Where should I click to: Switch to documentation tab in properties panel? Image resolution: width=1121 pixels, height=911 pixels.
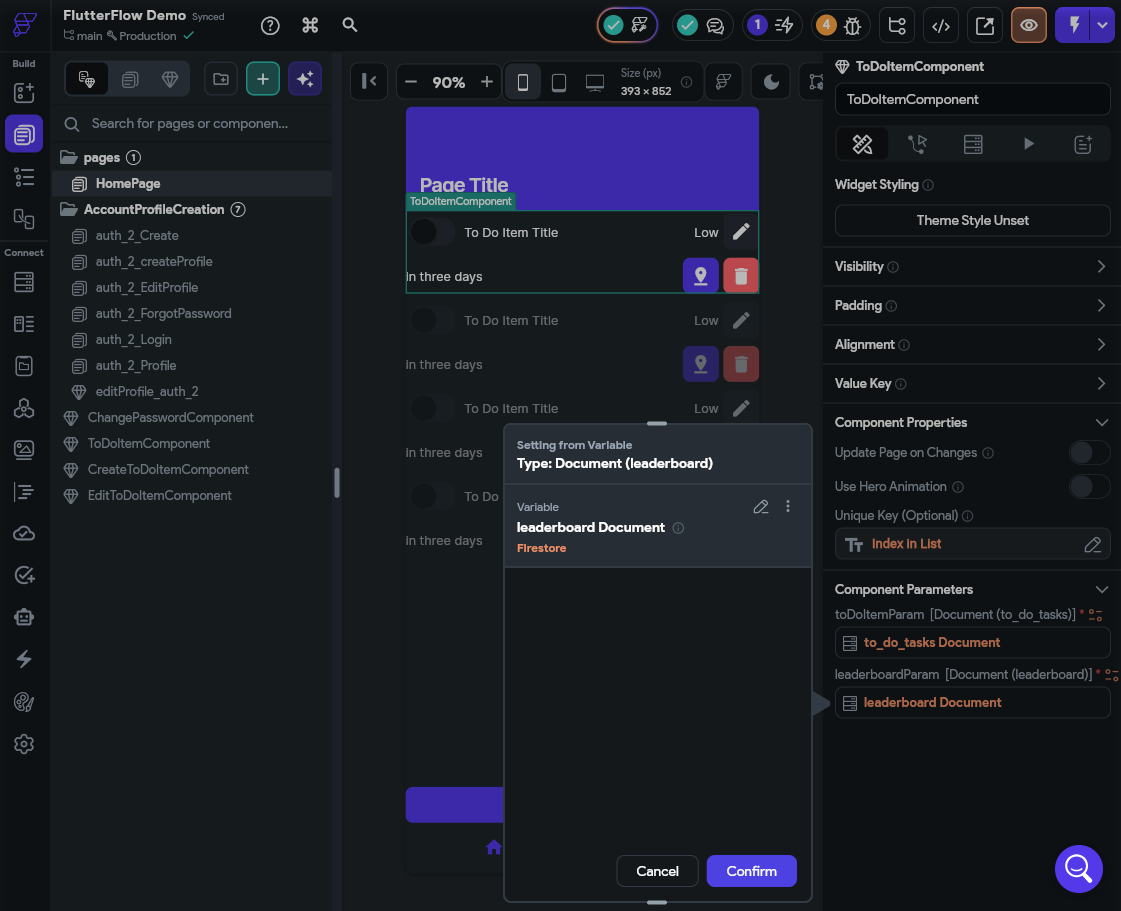tap(1083, 144)
